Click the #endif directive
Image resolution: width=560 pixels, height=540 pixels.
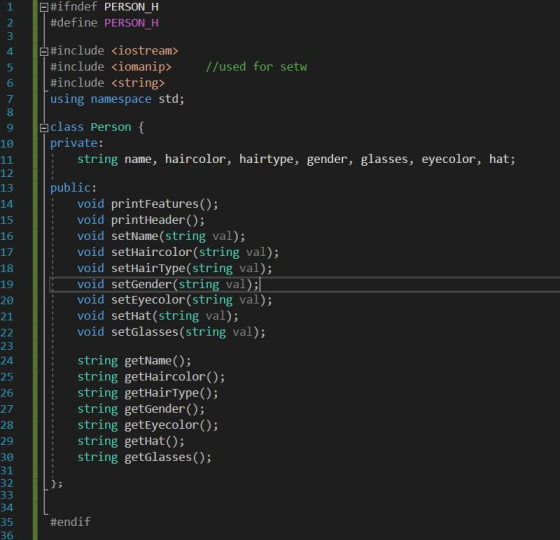[70, 522]
